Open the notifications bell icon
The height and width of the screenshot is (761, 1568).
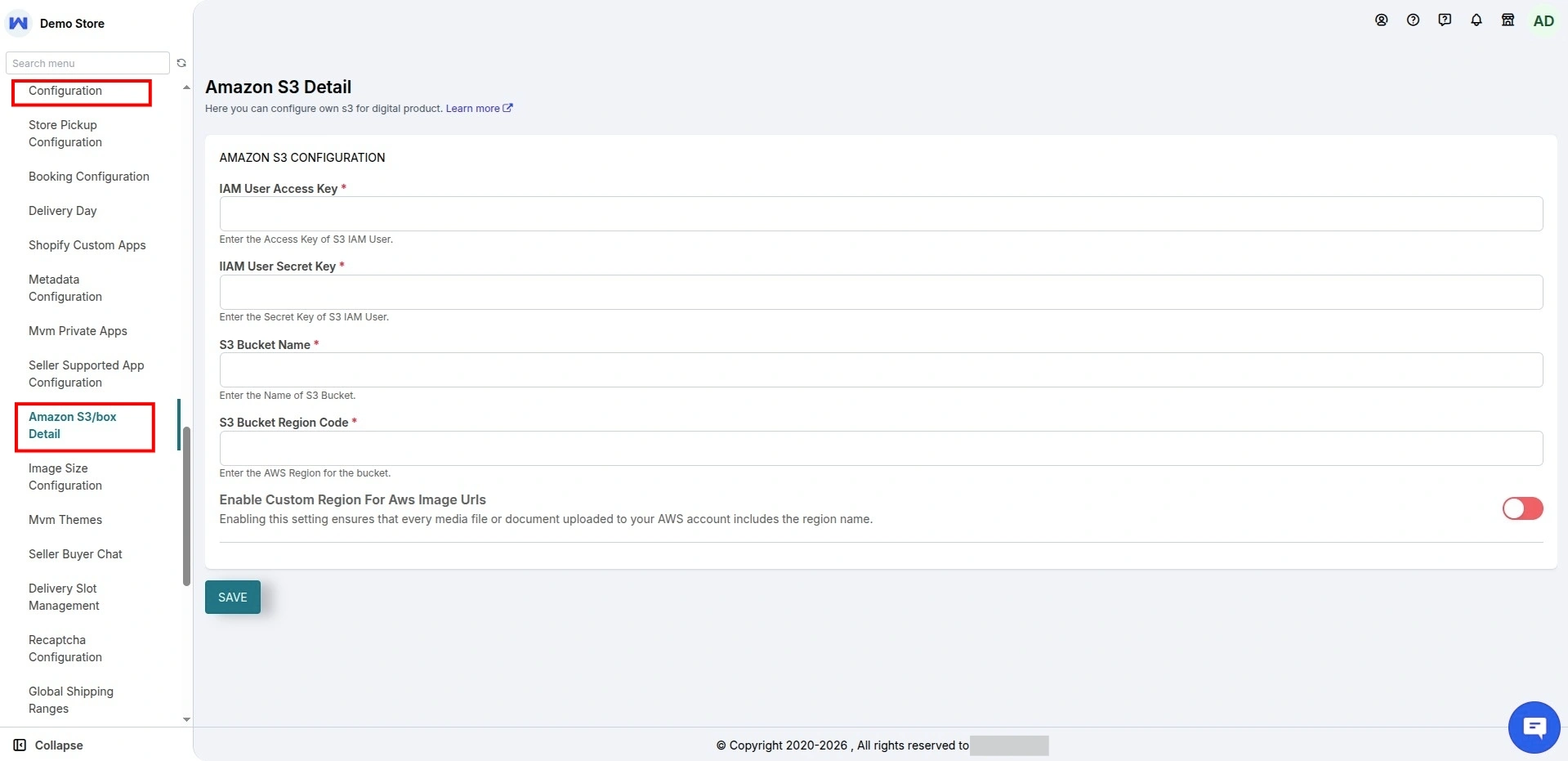[1476, 20]
